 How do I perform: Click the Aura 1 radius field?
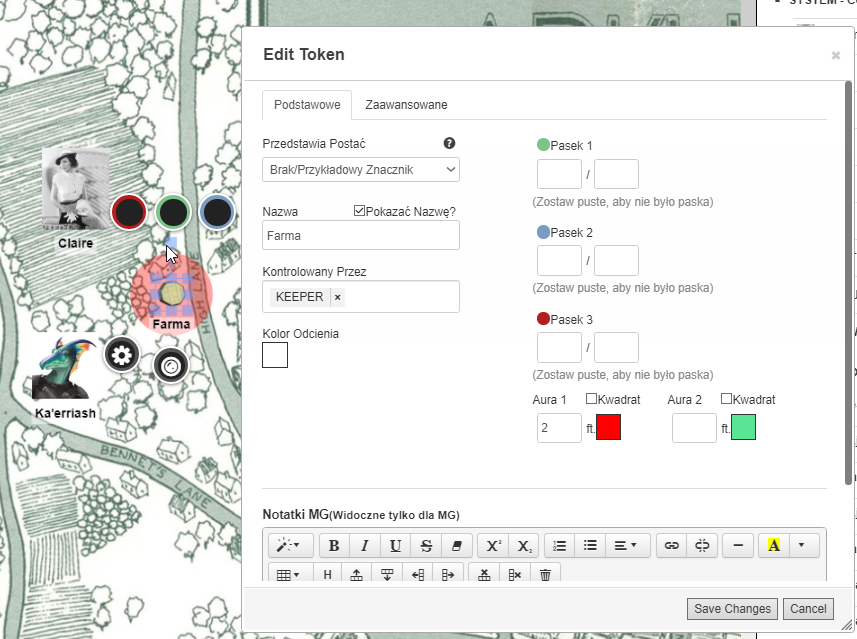click(x=559, y=427)
